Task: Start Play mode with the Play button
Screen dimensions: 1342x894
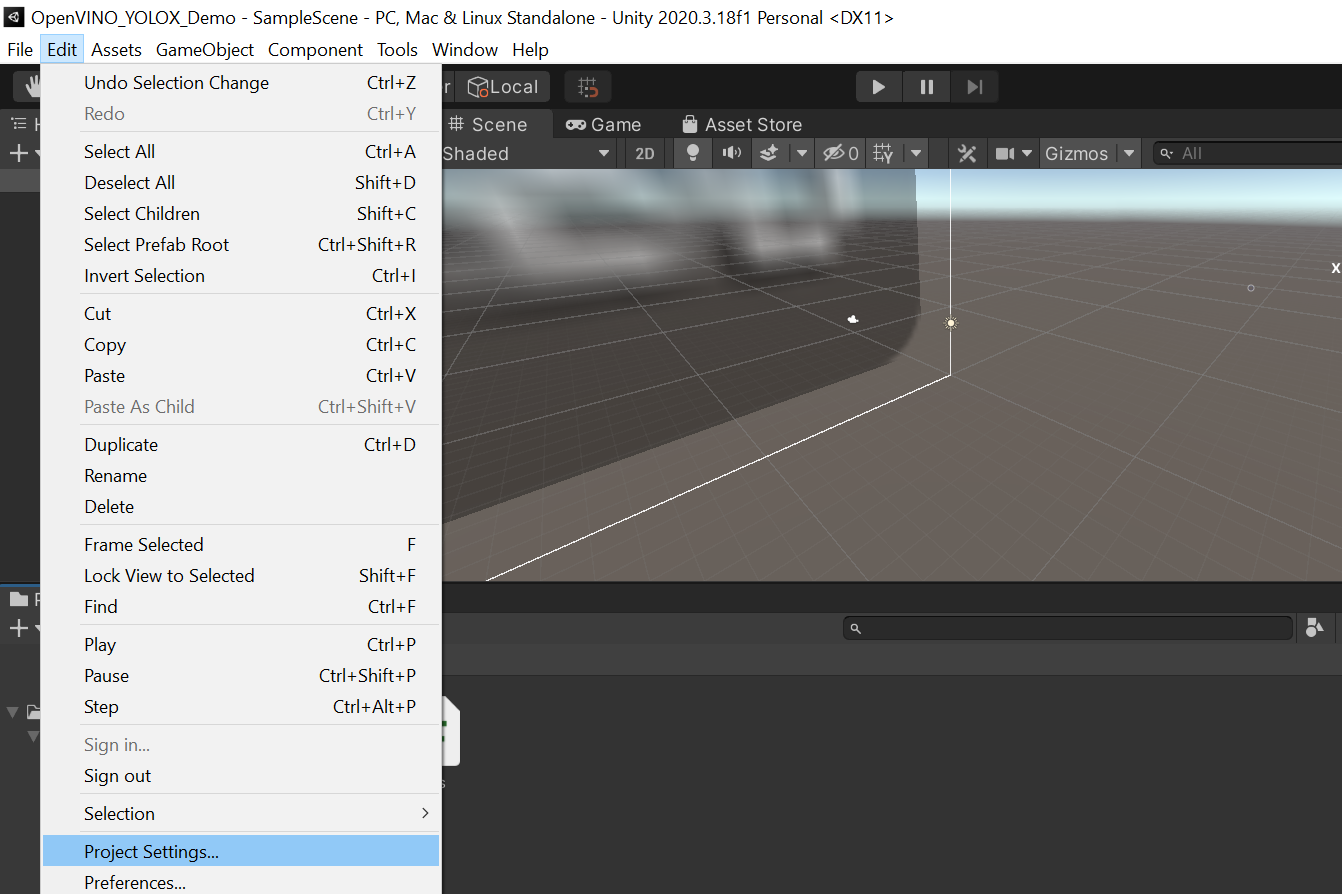Action: (x=879, y=87)
